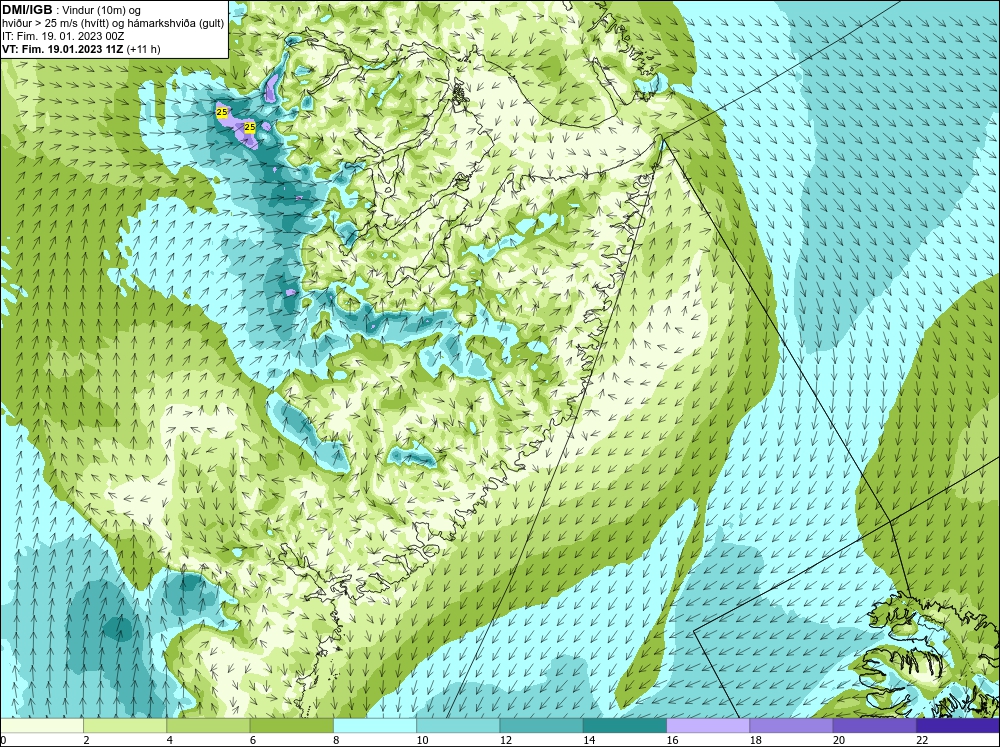Click the 'hviður > 25 m/s' legend description
Screen dimensions: 1000x747
pyautogui.click(x=114, y=23)
